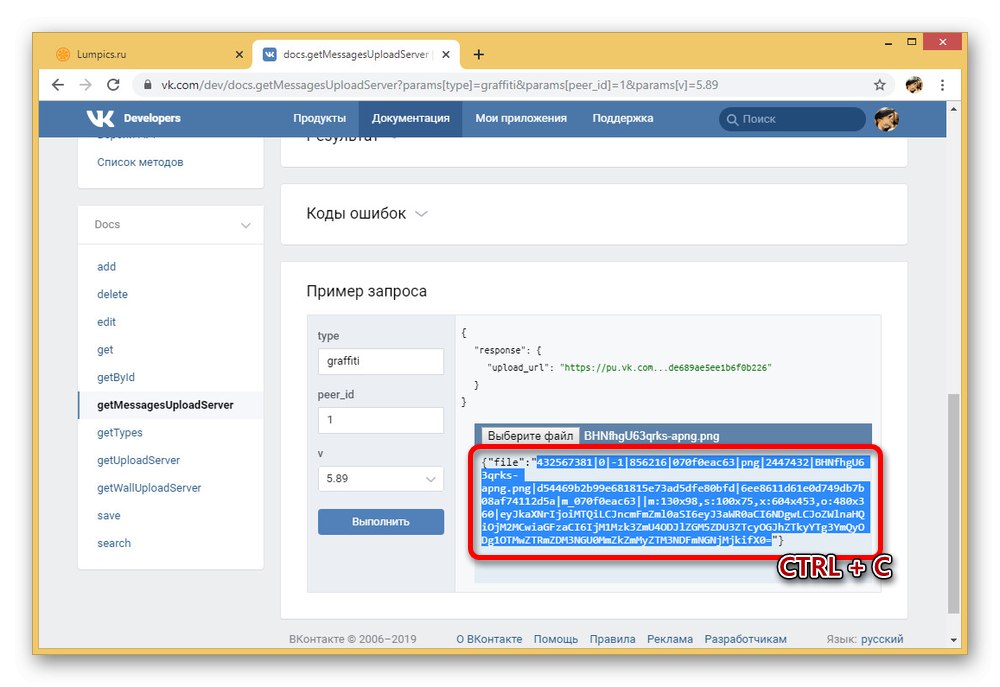Click the Пример запроса heading
1000x687 pixels.
click(367, 292)
